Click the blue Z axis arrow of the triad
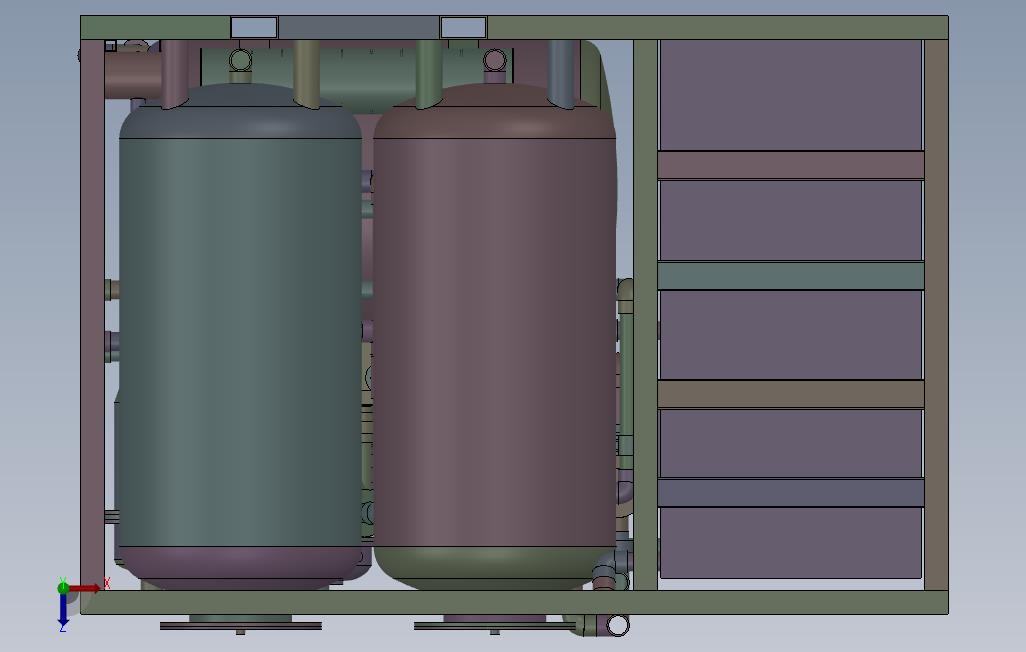The height and width of the screenshot is (652, 1026). [x=63, y=610]
